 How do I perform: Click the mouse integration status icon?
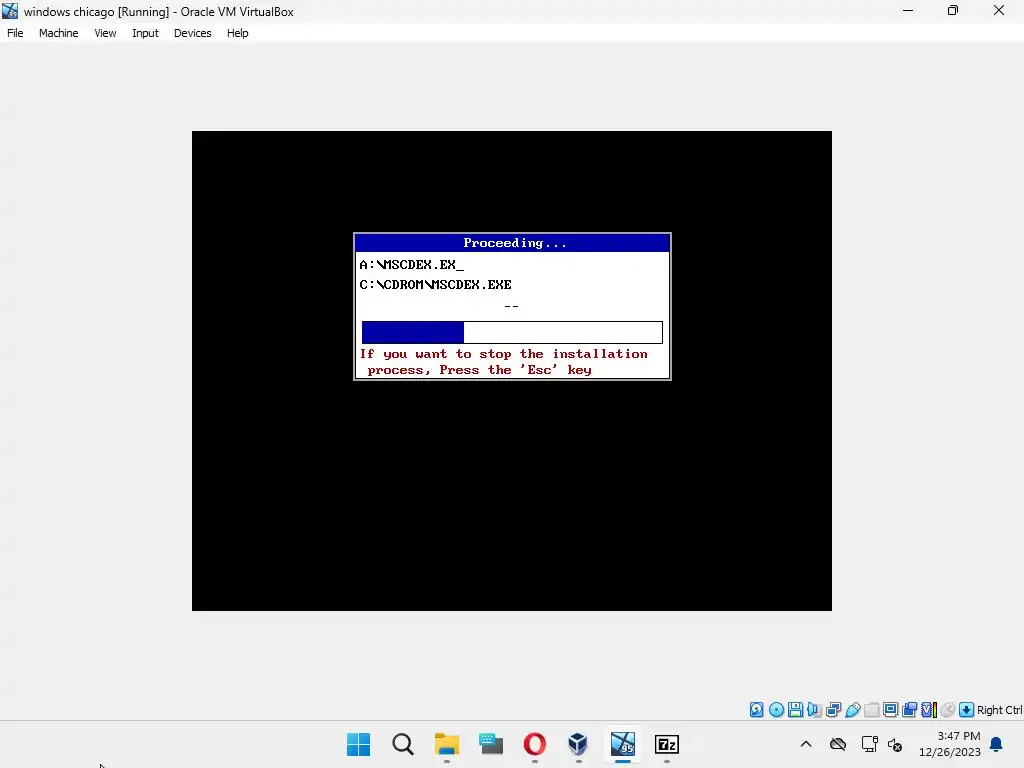point(948,710)
